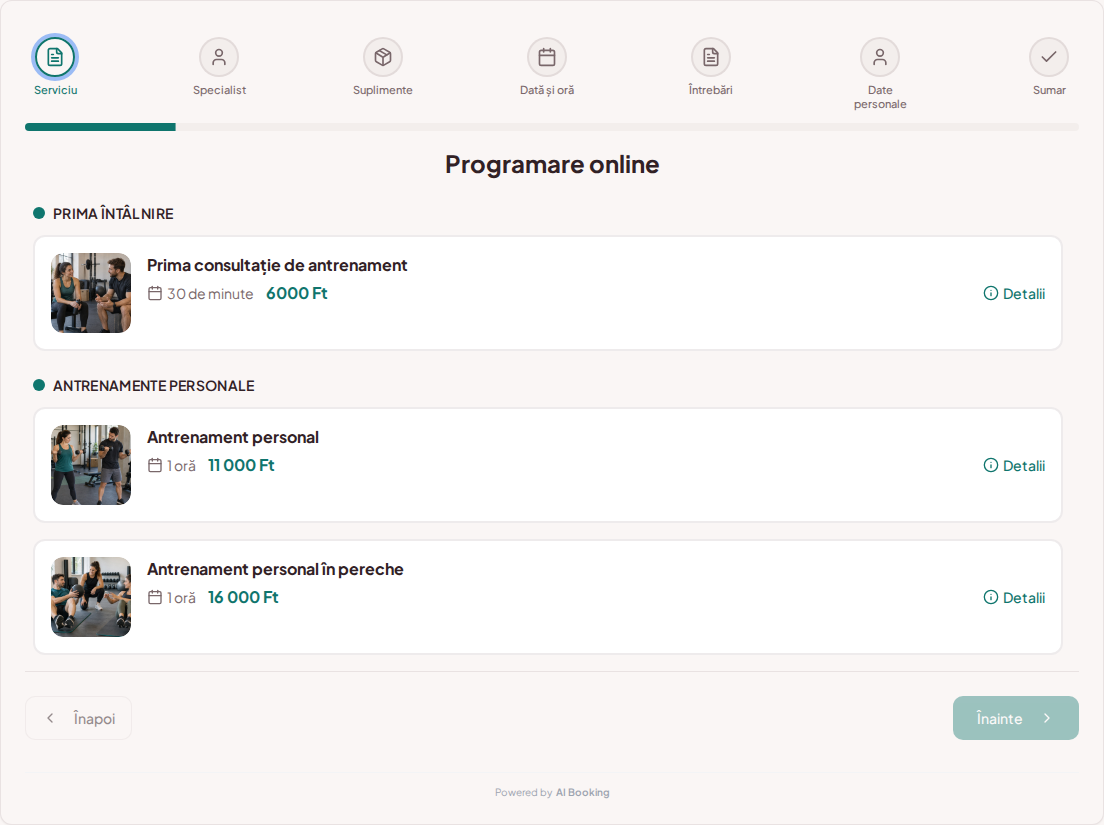Click the PRIMA ÎNTÂLNIRE category heading
1104x825 pixels.
[113, 214]
